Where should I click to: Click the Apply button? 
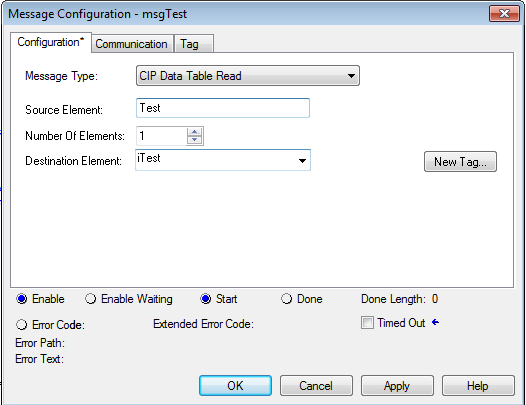(397, 386)
